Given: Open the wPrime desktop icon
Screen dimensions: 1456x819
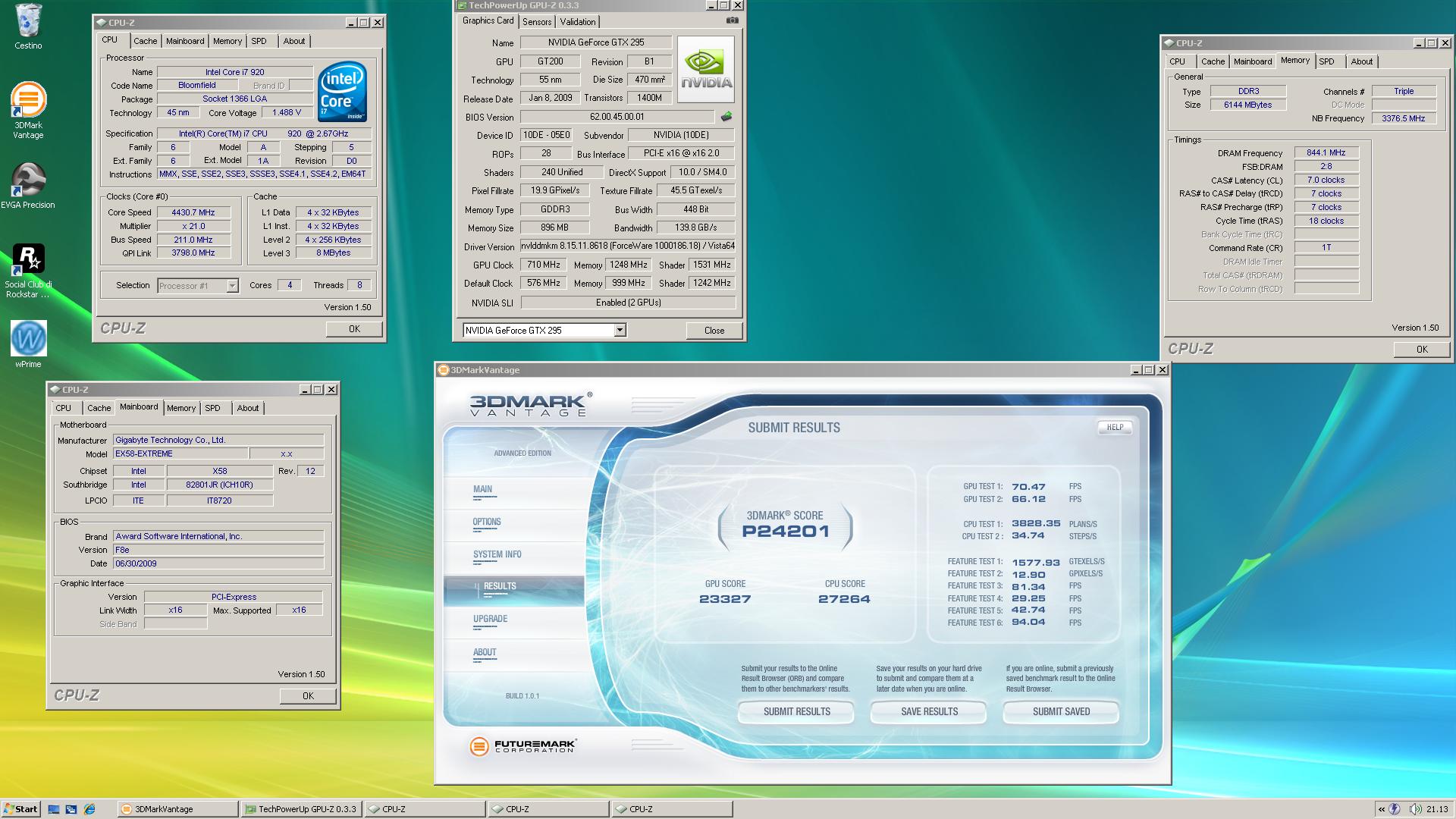Looking at the screenshot, I should [28, 344].
